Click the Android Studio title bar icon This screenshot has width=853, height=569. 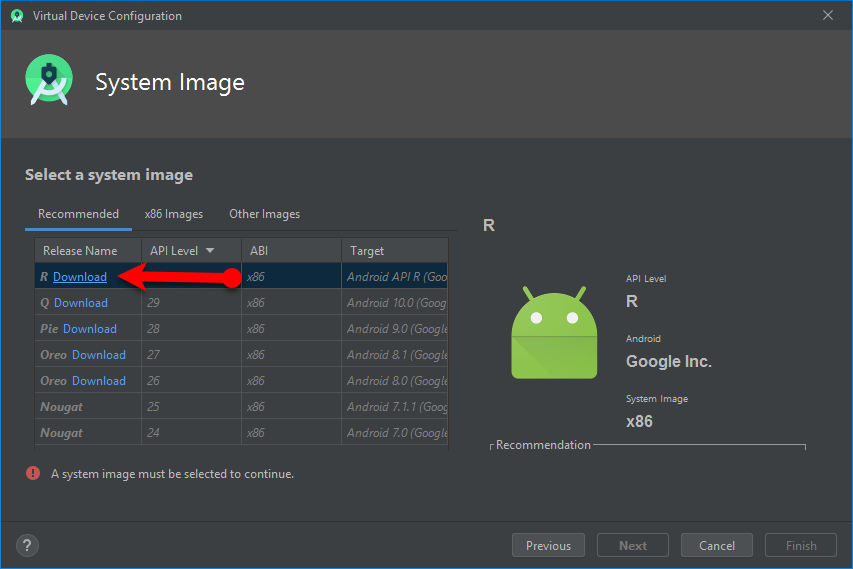coord(16,16)
